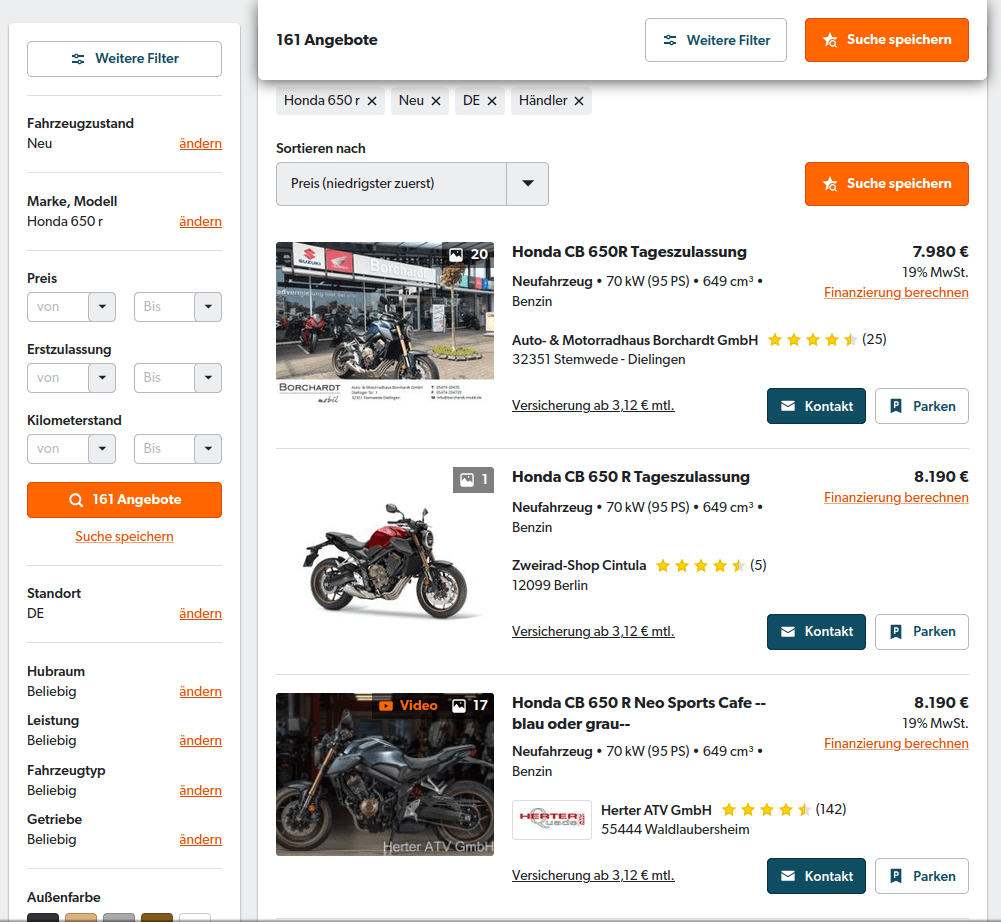Remove the DE filter chip

492,101
